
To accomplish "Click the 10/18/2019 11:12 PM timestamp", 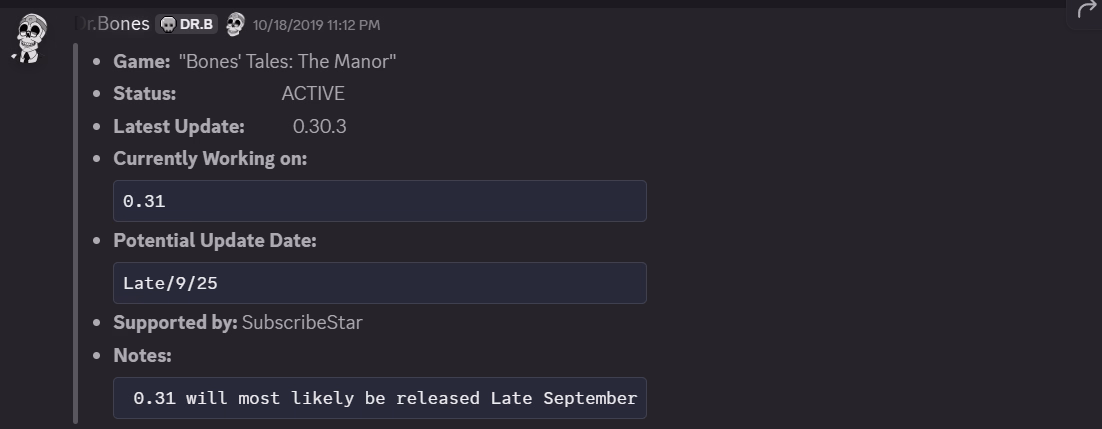I will [x=316, y=25].
